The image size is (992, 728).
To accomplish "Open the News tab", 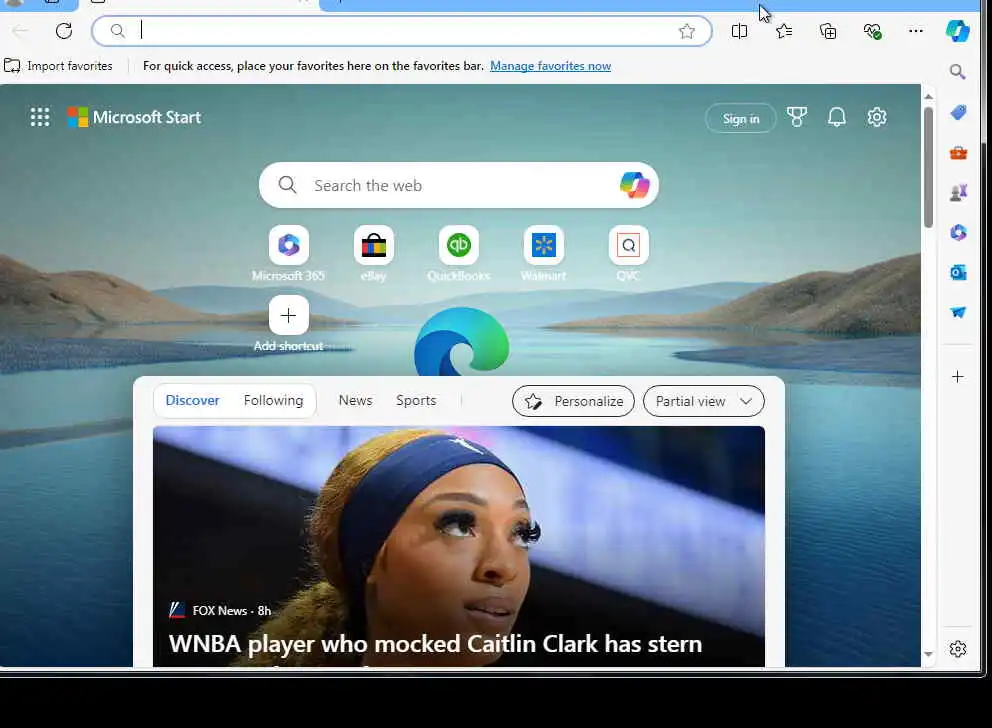I will (356, 400).
